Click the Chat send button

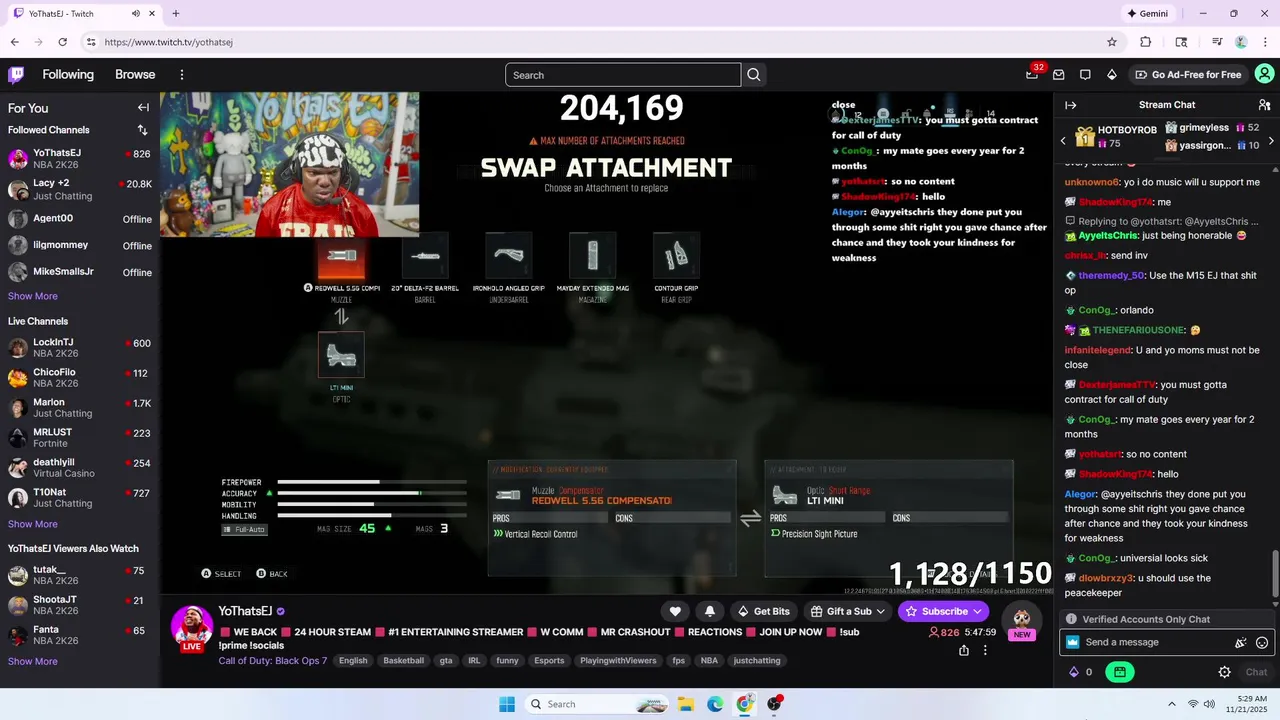1256,672
